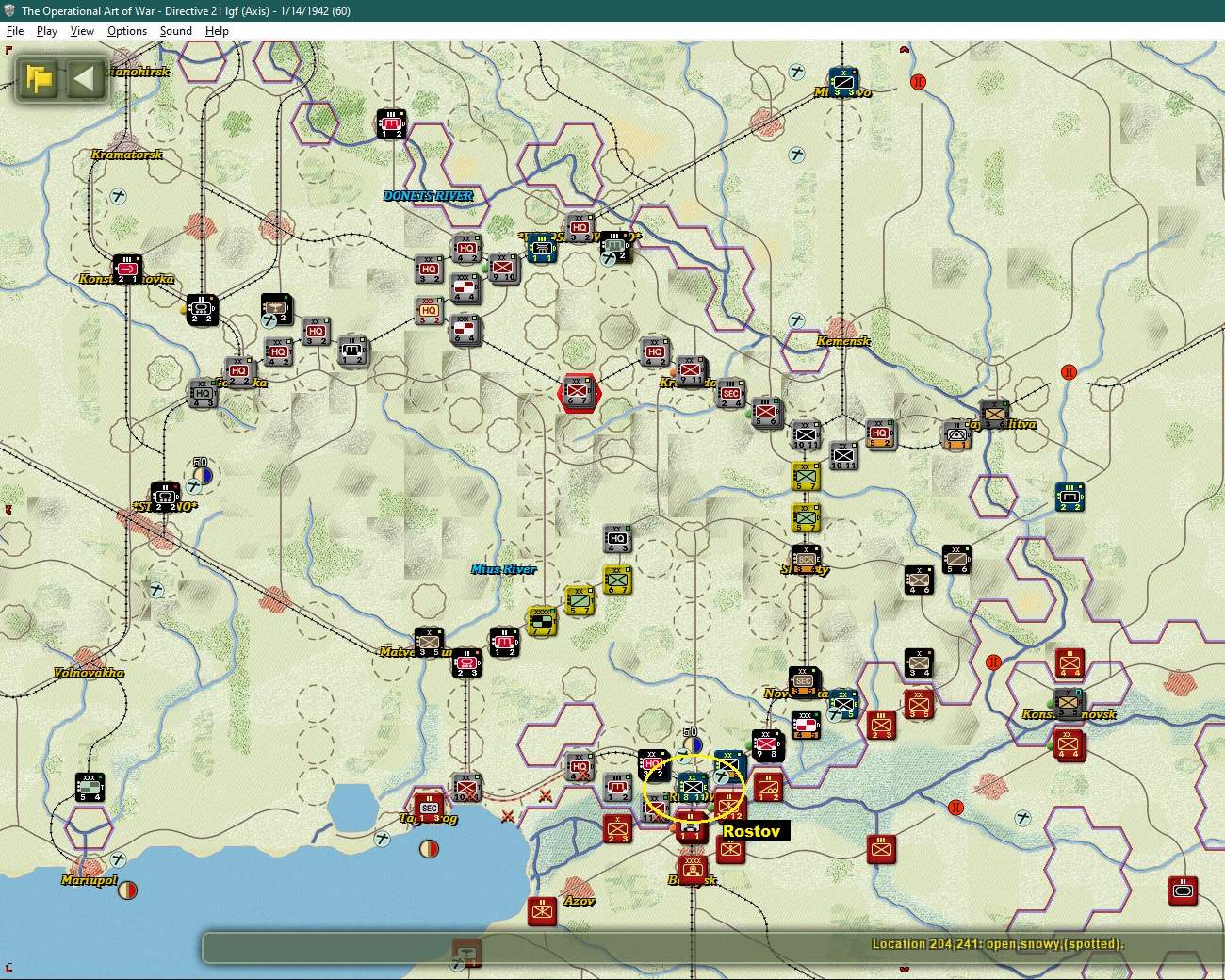Select the black air unit with plane symbol
This screenshot has height=980, width=1225.
pyautogui.click(x=276, y=308)
